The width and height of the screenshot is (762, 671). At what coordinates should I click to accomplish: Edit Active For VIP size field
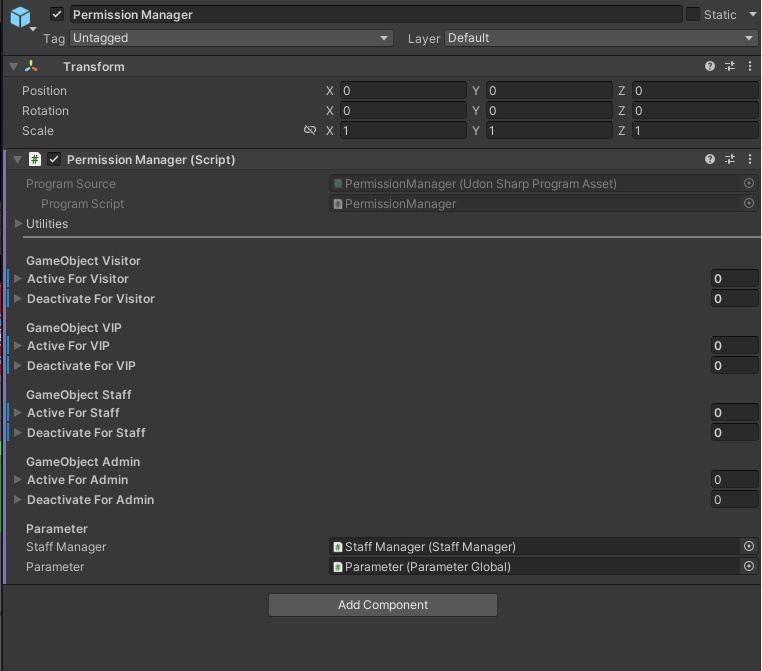tap(734, 345)
